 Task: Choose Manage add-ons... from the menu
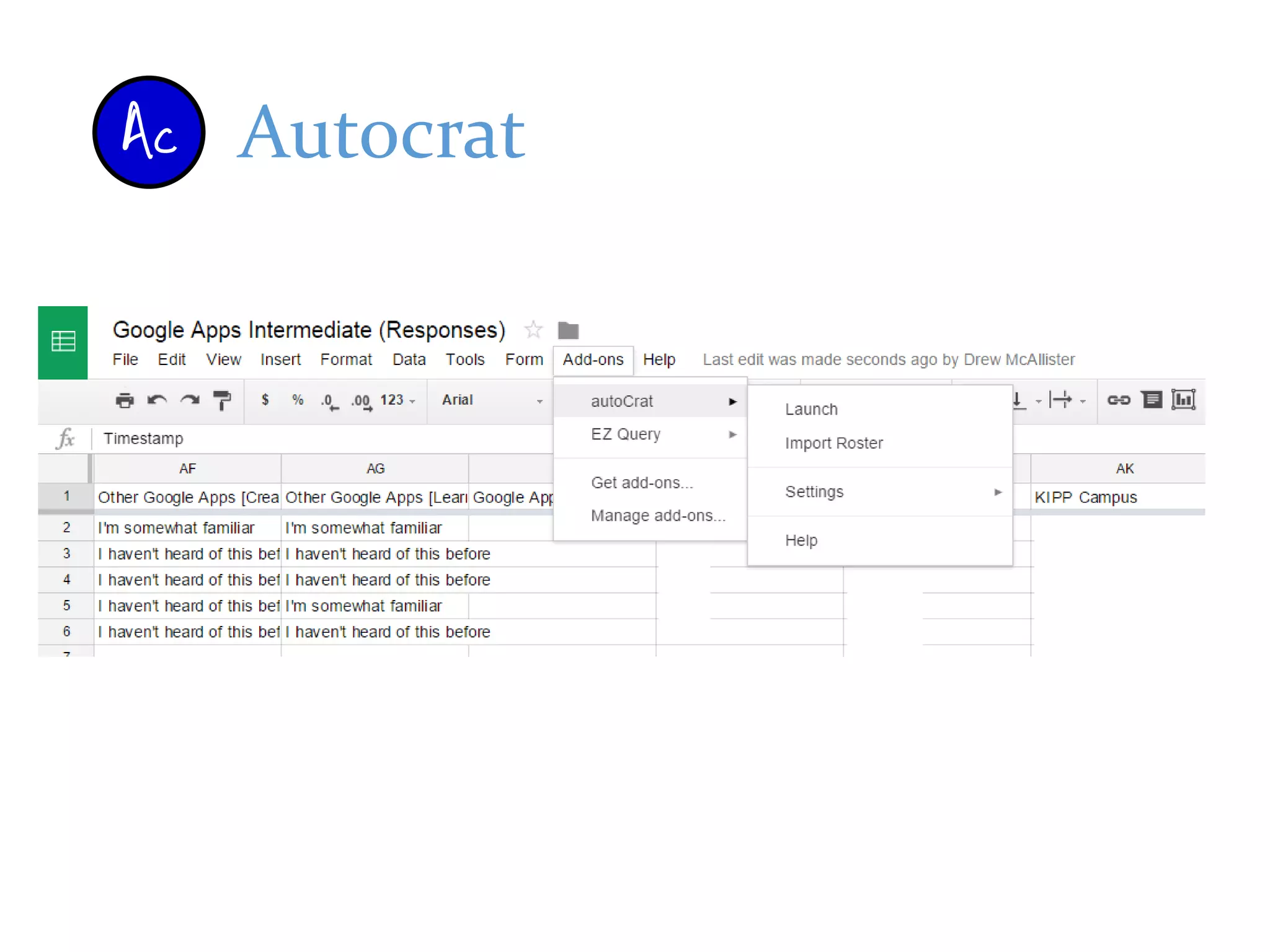(650, 516)
